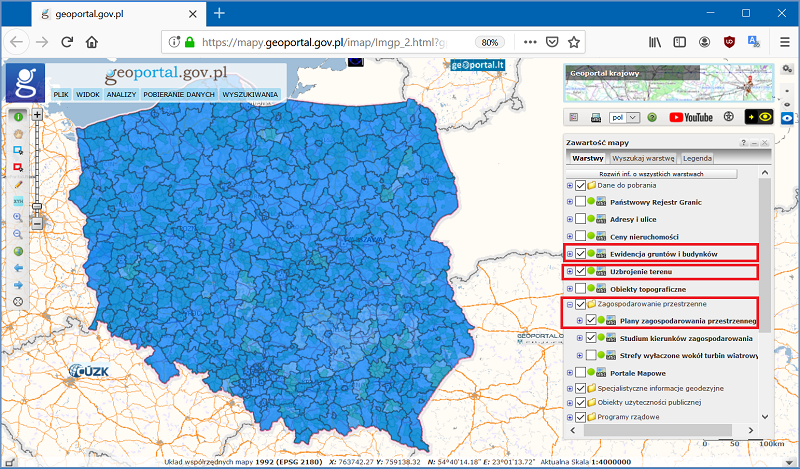Toggle high contrast eye mode icon
The width and height of the screenshot is (800, 469).
click(759, 117)
